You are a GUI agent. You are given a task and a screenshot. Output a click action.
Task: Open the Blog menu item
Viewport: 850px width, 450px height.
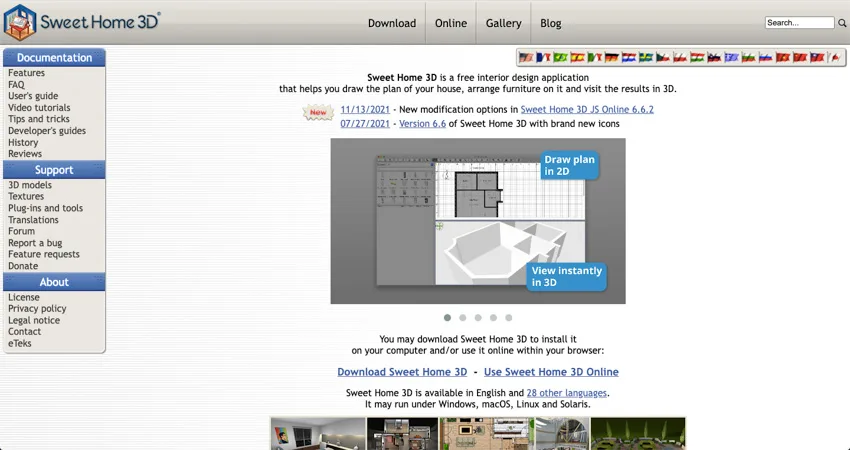[551, 23]
